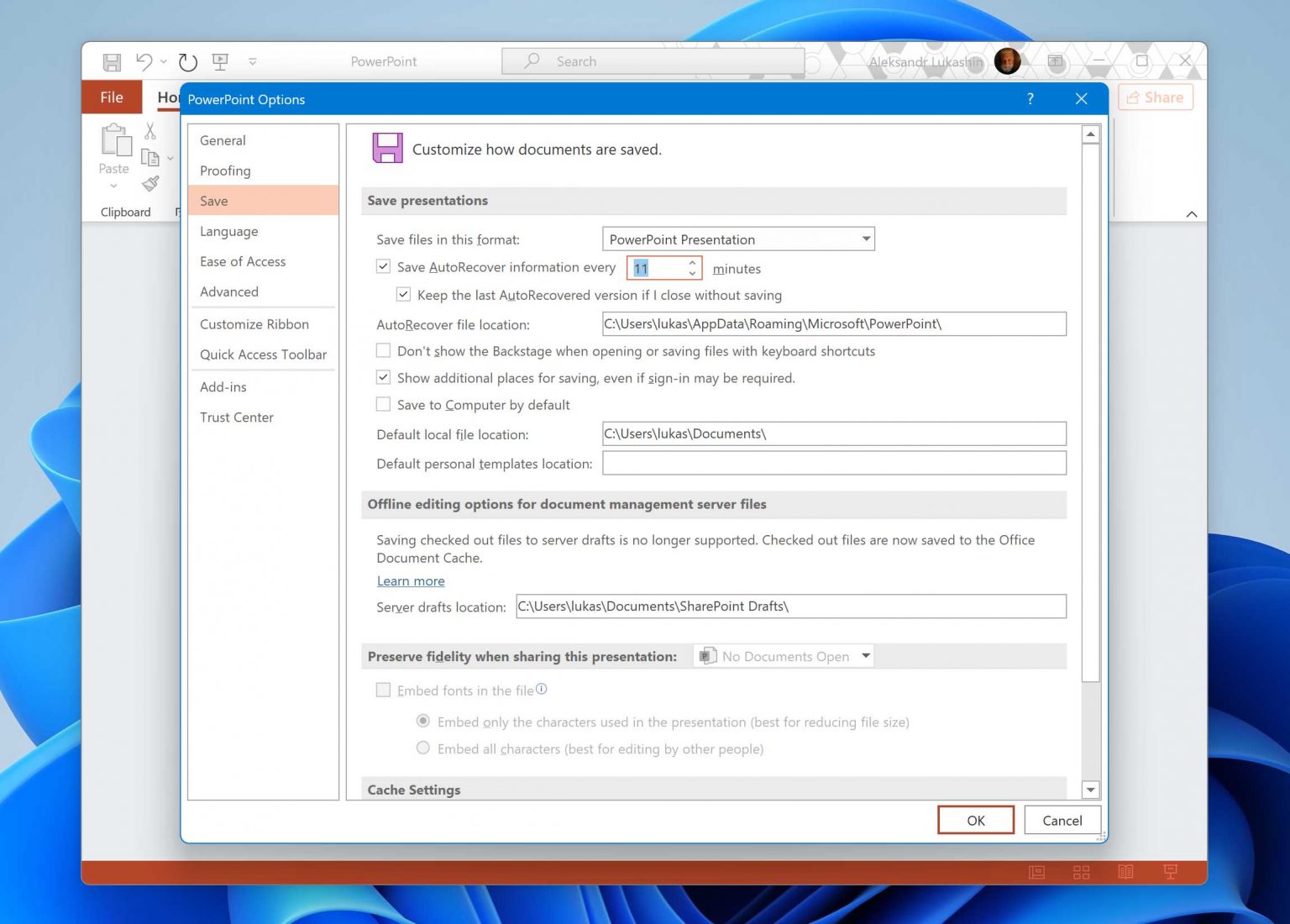Click the Cut scissors icon

click(150, 131)
